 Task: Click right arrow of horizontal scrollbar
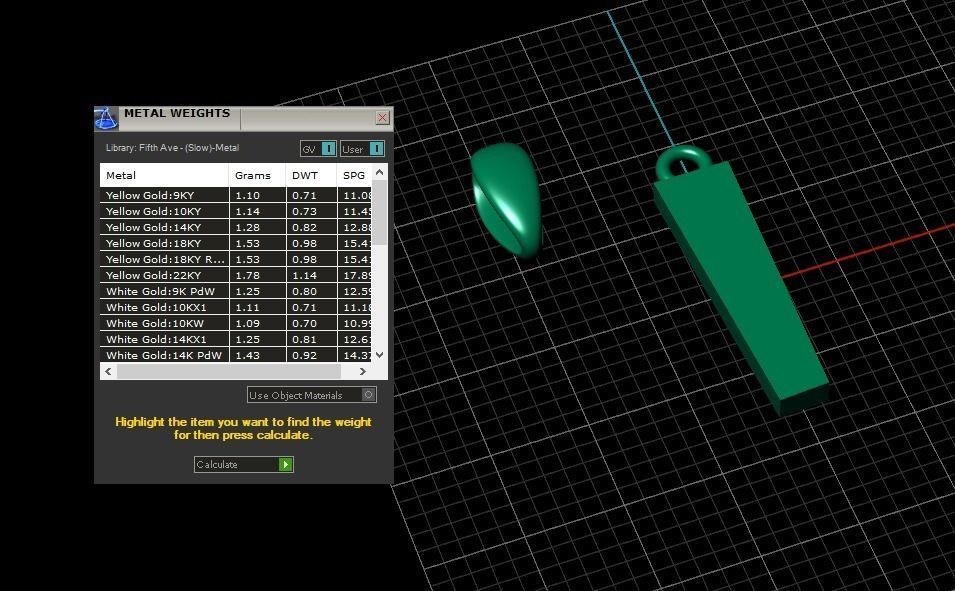coord(363,371)
